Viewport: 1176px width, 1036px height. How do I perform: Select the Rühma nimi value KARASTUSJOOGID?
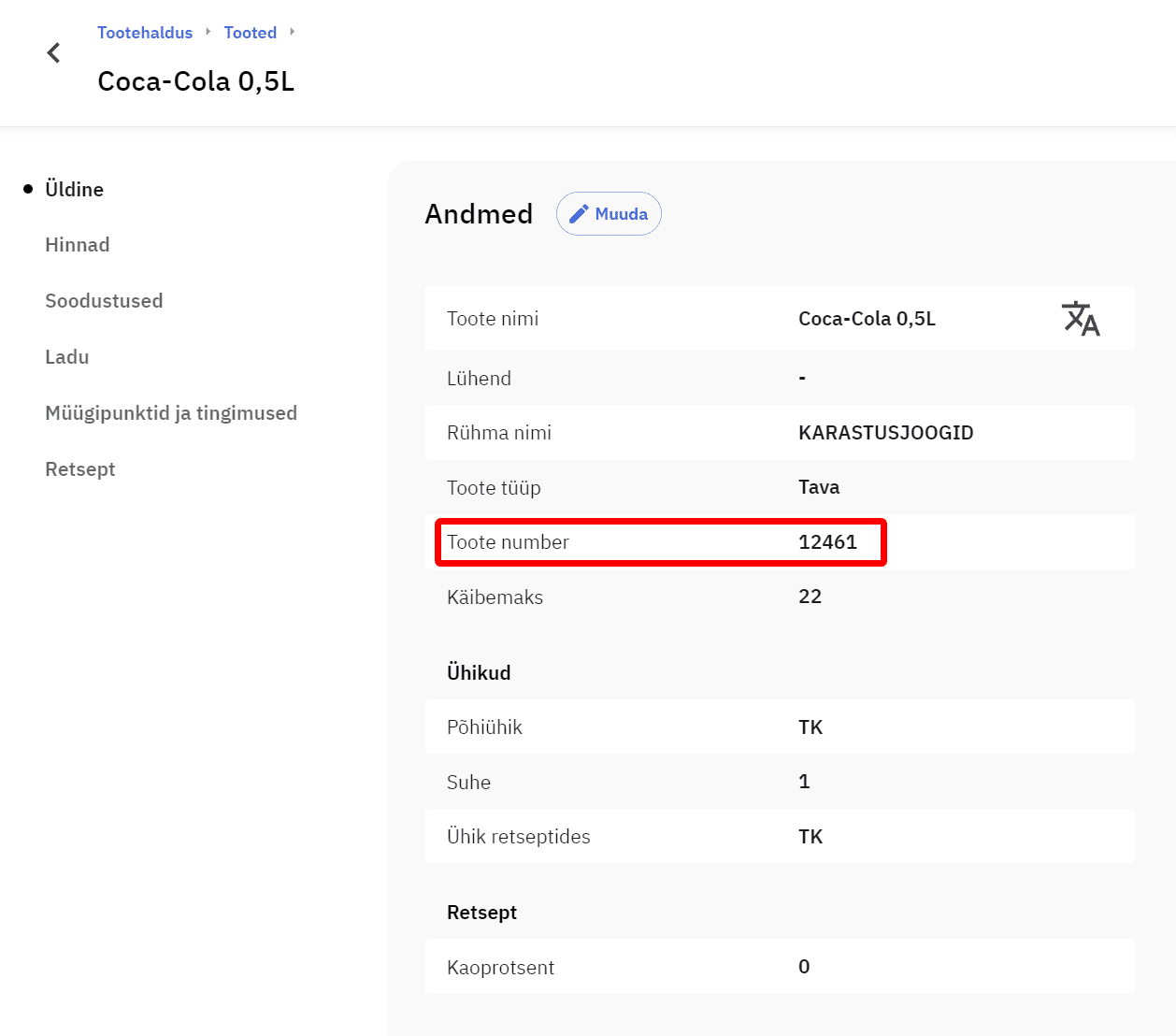[x=885, y=433]
